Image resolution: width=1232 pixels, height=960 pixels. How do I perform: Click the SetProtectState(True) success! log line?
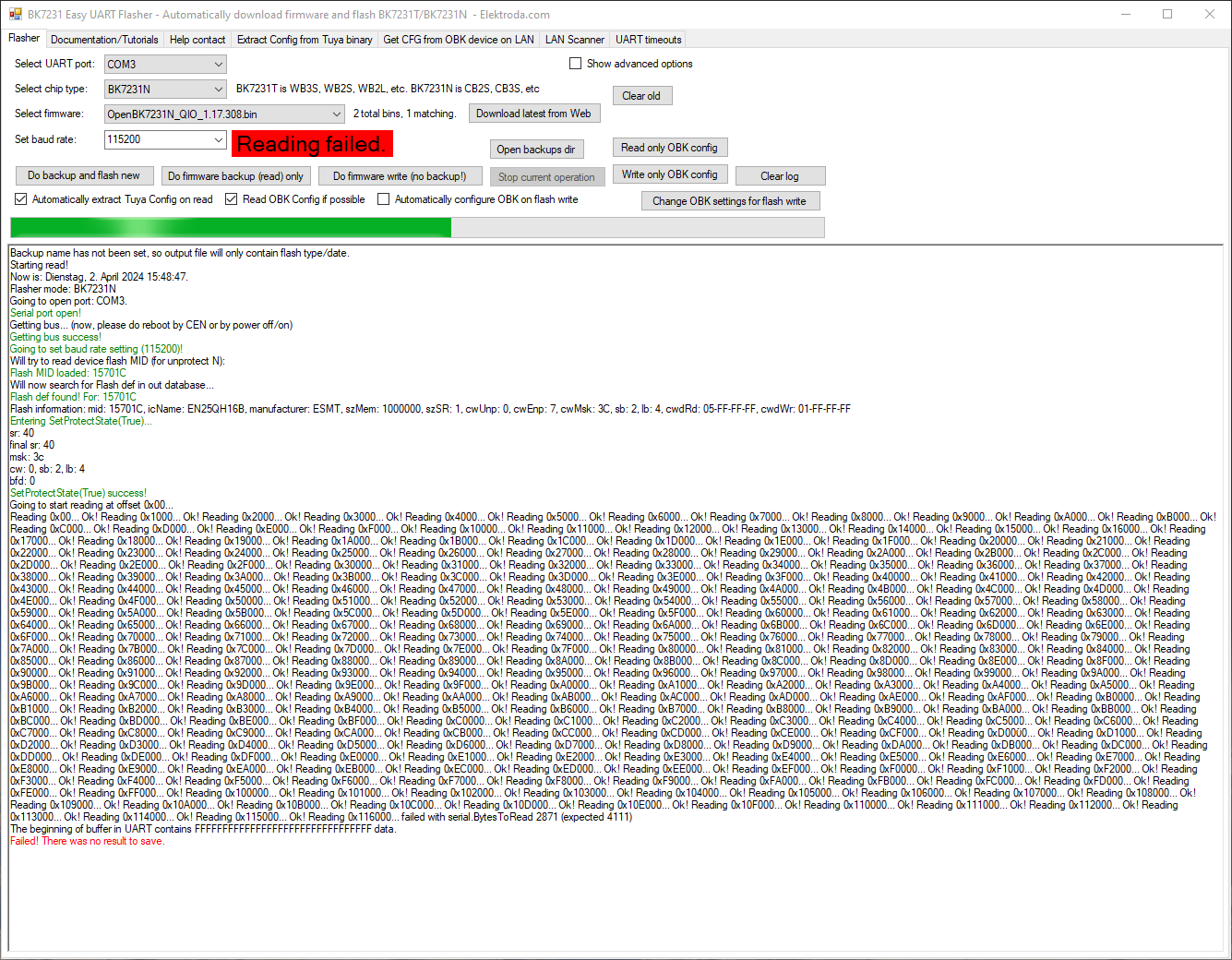(78, 493)
